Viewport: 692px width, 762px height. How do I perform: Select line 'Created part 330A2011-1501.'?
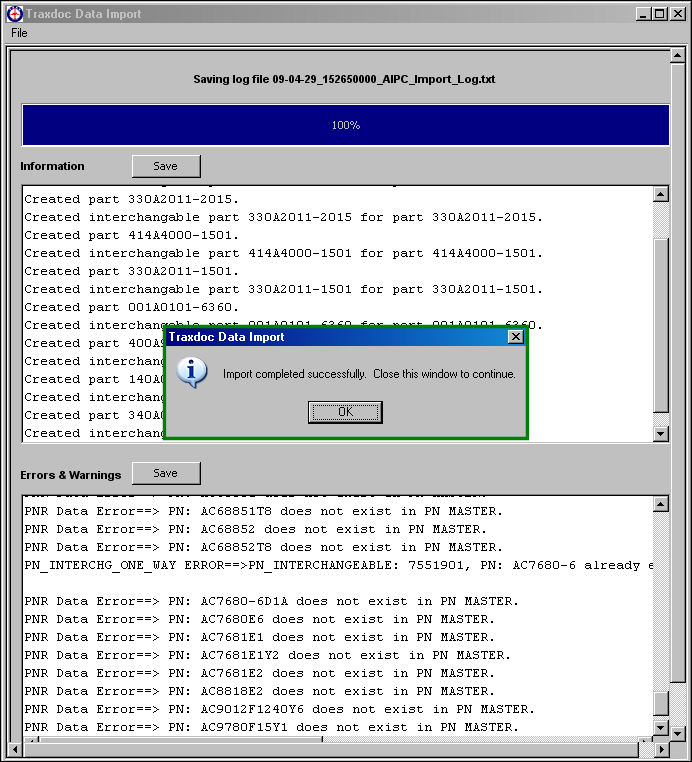pos(132,271)
